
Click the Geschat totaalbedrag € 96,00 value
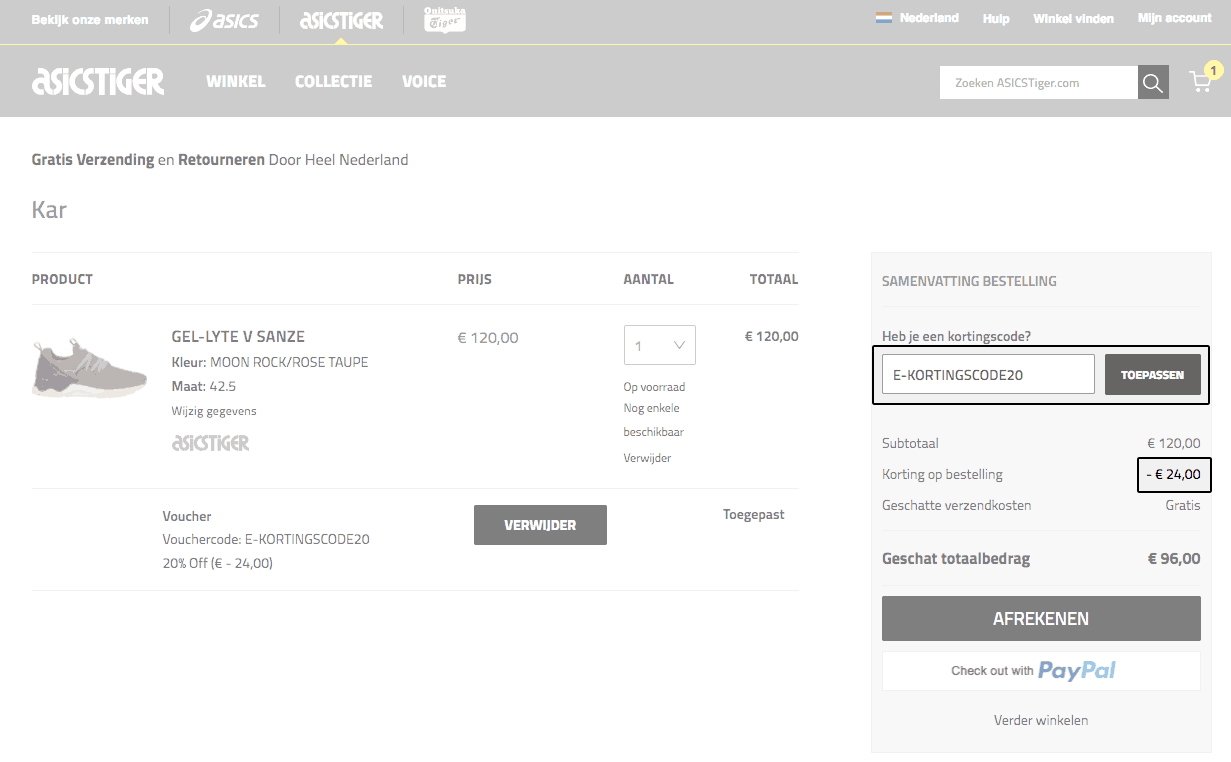point(1174,559)
